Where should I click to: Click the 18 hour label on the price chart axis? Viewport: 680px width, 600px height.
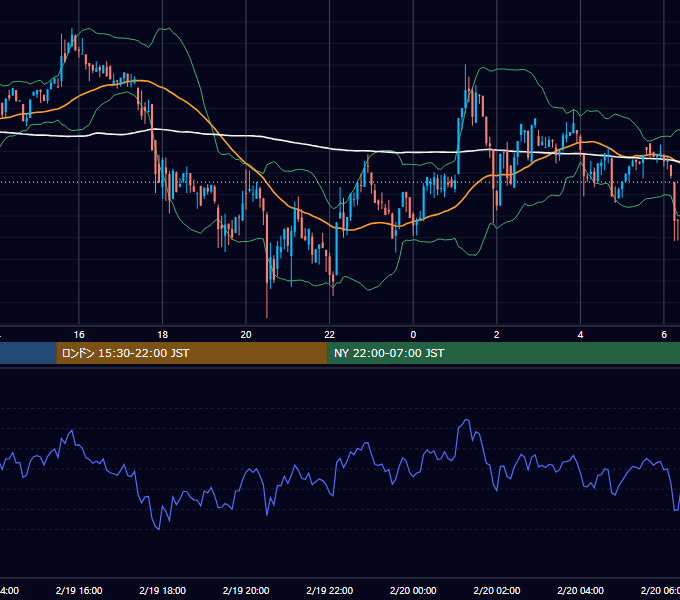[x=162, y=335]
